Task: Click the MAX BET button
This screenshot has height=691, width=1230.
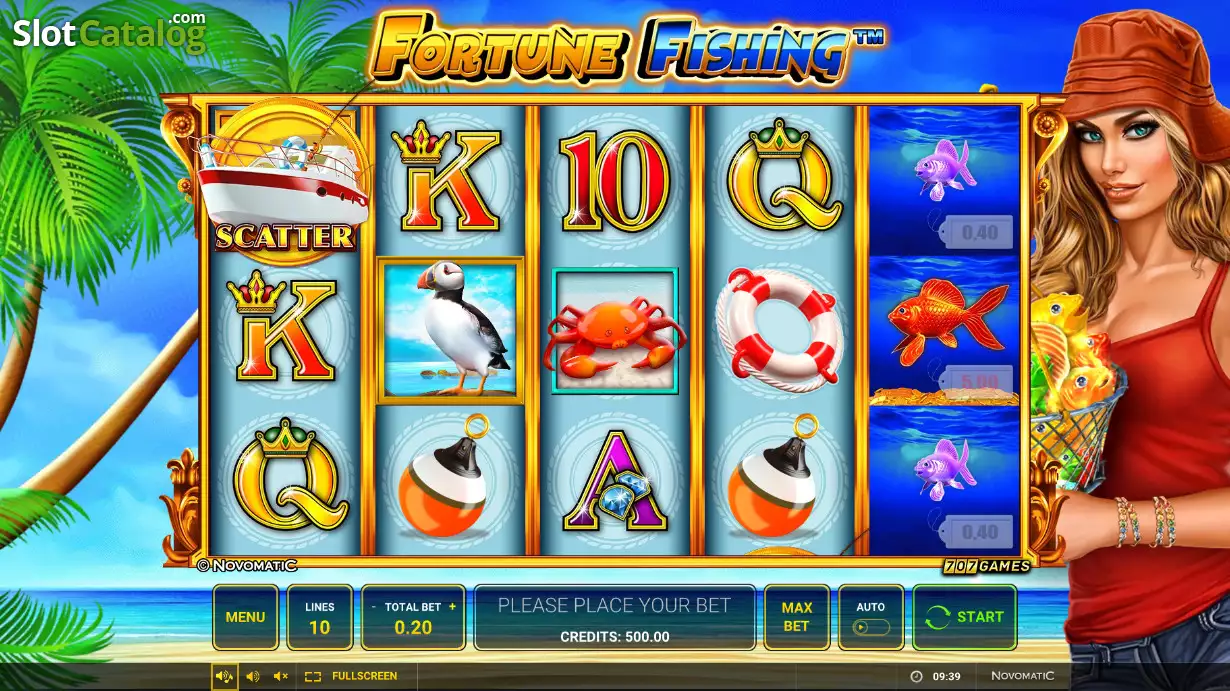Action: [797, 617]
